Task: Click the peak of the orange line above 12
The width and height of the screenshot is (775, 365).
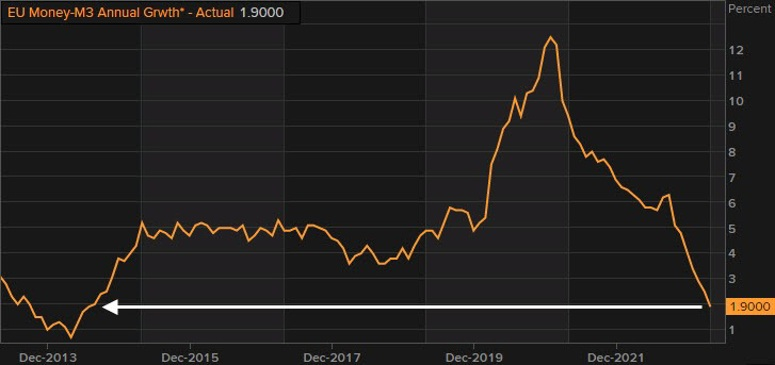Action: (x=551, y=37)
